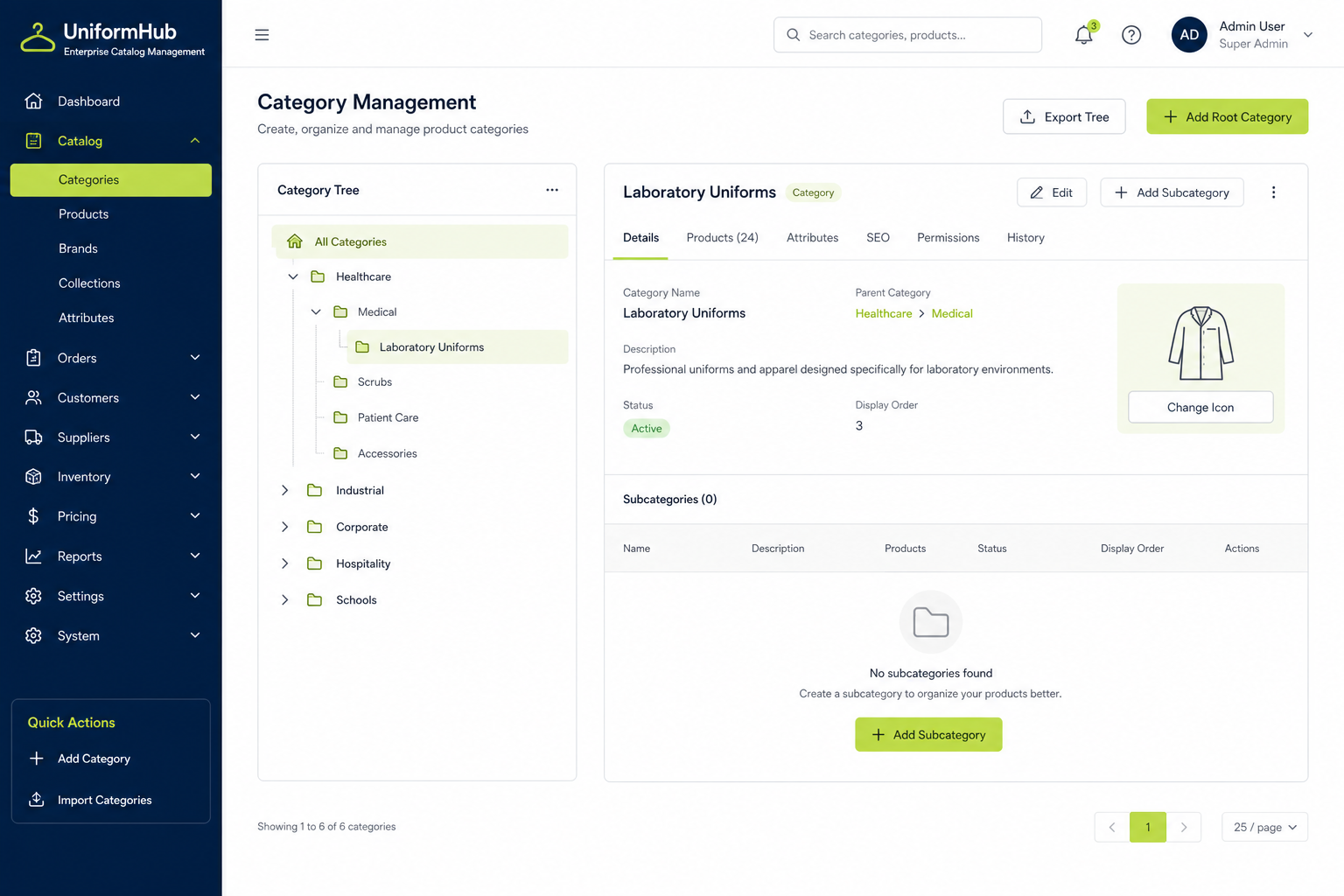Image resolution: width=1344 pixels, height=896 pixels.
Task: Click the AD user avatar
Action: [1189, 35]
